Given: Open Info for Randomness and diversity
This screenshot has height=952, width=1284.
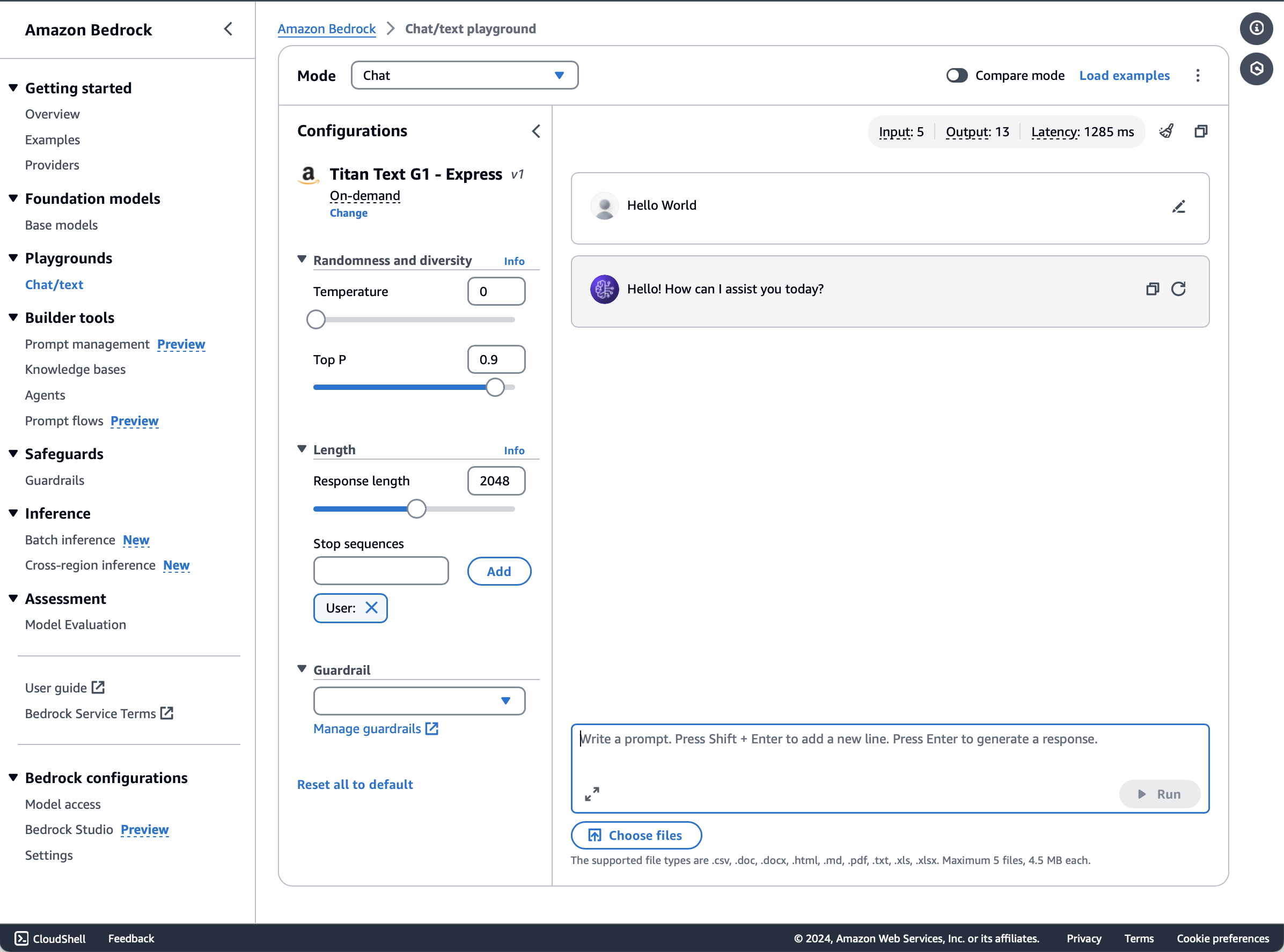Looking at the screenshot, I should [x=514, y=261].
